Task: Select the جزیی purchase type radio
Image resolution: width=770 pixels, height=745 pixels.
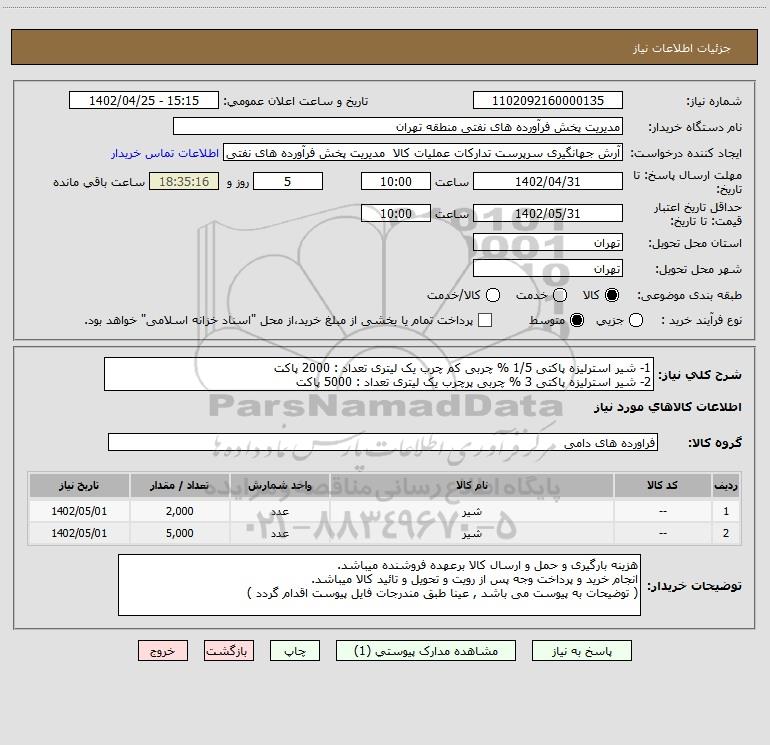Action: click(x=636, y=320)
